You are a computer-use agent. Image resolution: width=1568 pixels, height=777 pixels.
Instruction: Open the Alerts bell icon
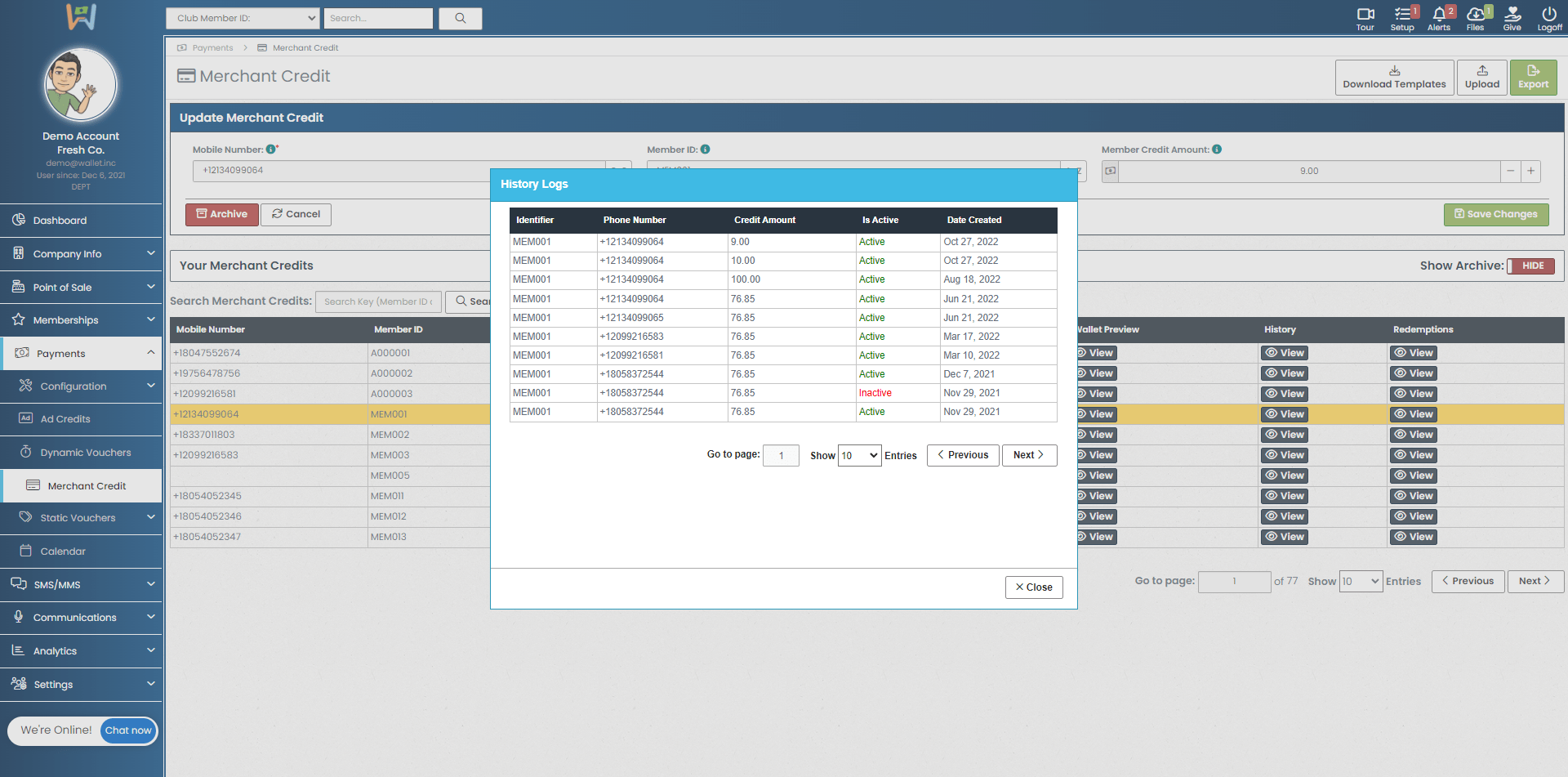pyautogui.click(x=1438, y=15)
